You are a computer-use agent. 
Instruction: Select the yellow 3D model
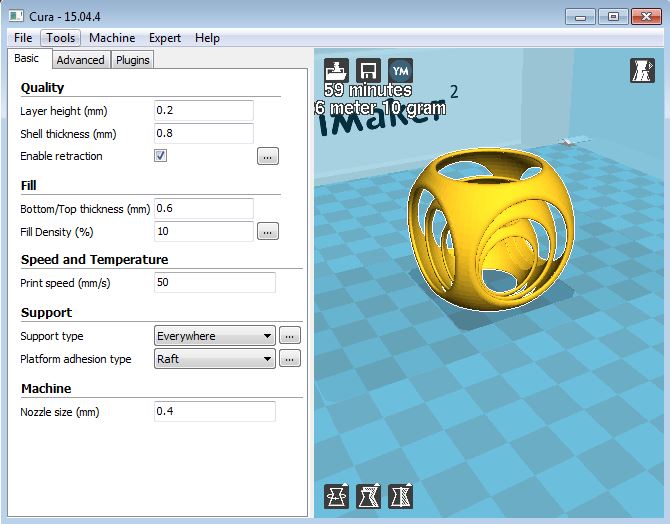tap(491, 229)
